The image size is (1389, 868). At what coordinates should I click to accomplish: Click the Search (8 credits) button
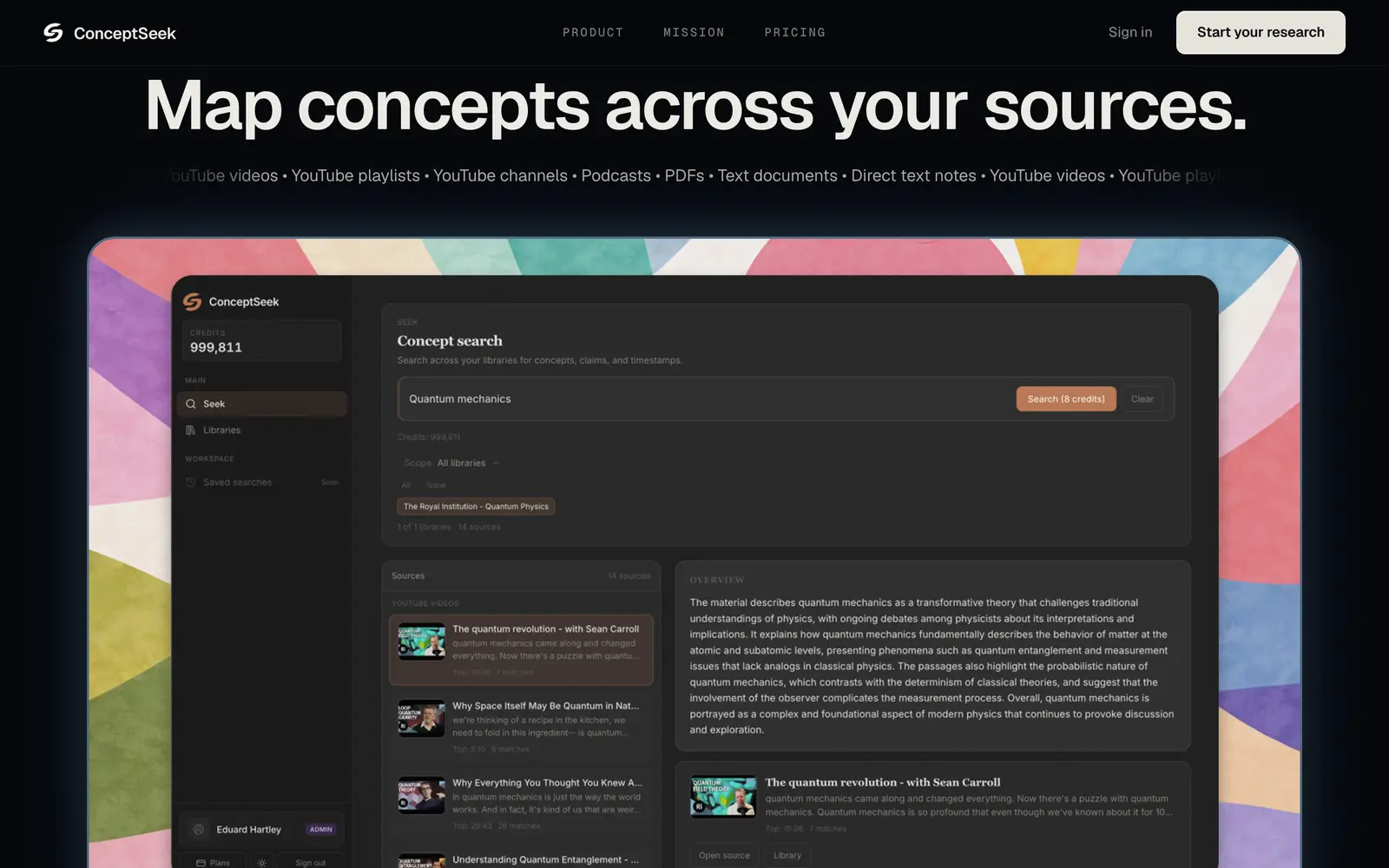[x=1066, y=399]
